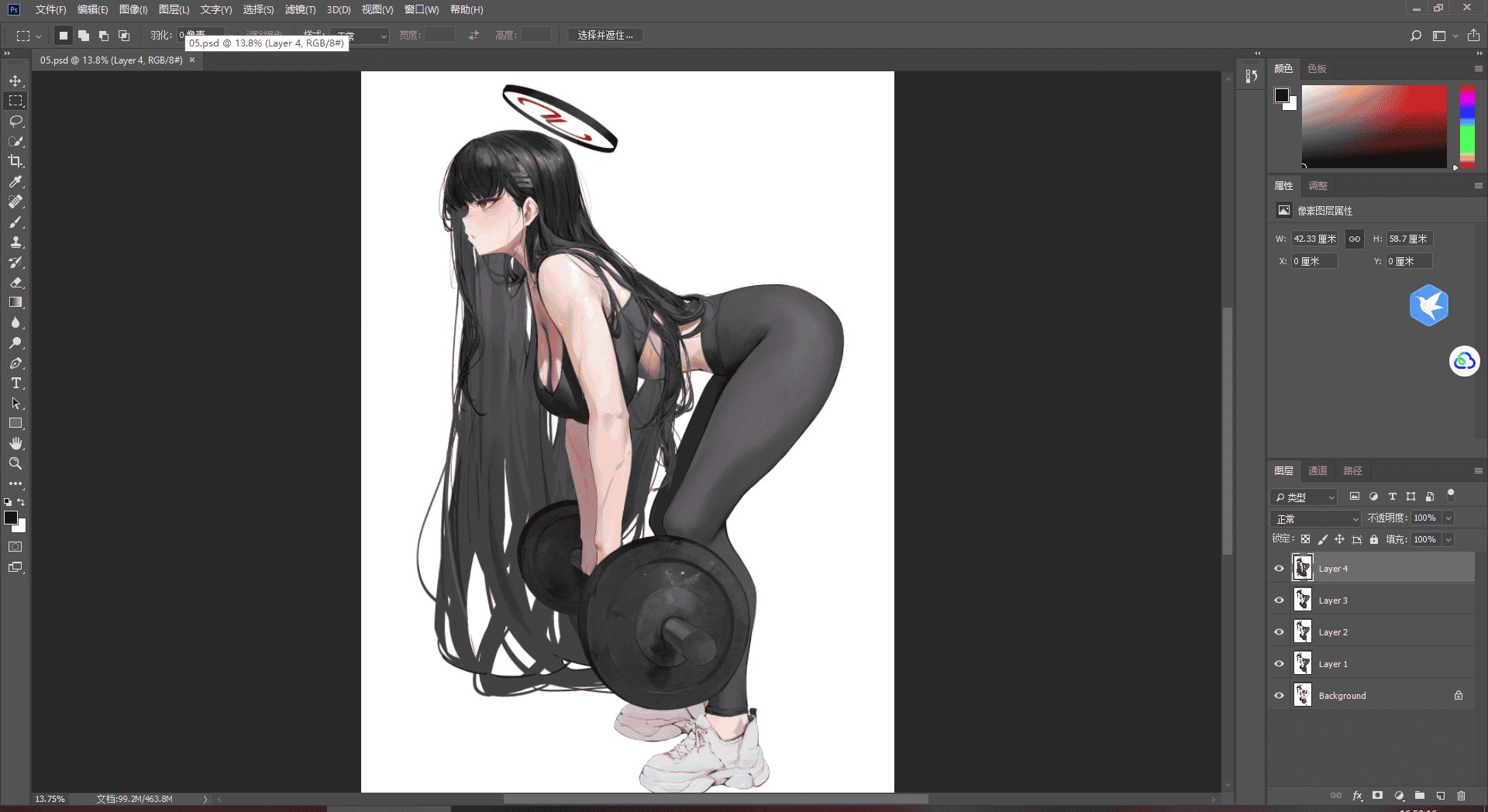The width and height of the screenshot is (1488, 812).
Task: Add a layer mask button
Action: point(1377,796)
